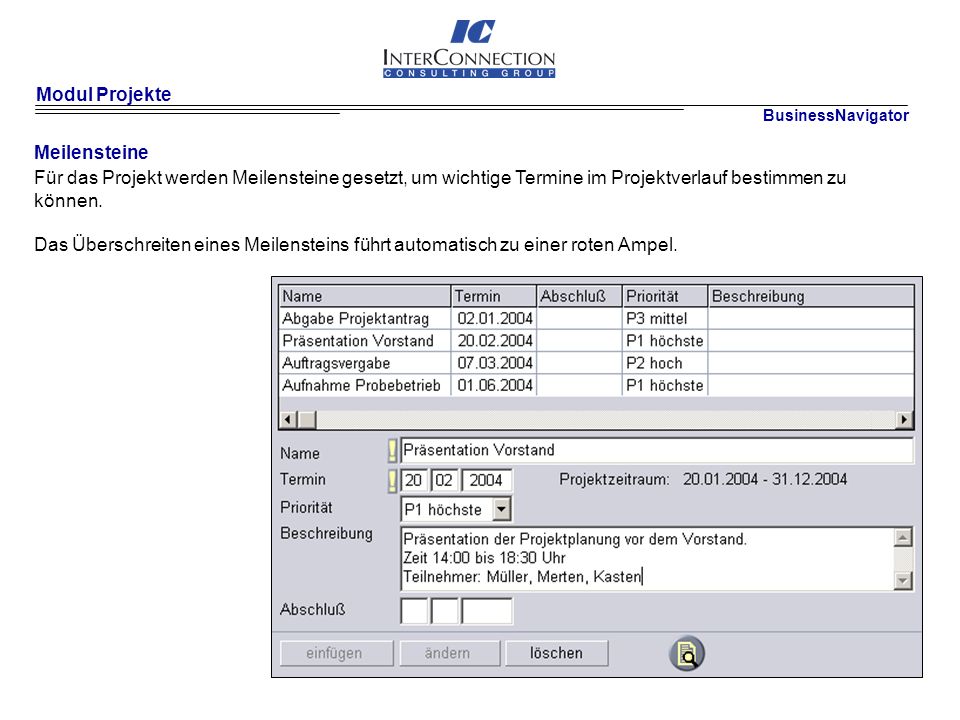Viewport: 960px width, 720px height.
Task: Click the table's horizontal scroll left arrow
Action: [x=288, y=419]
